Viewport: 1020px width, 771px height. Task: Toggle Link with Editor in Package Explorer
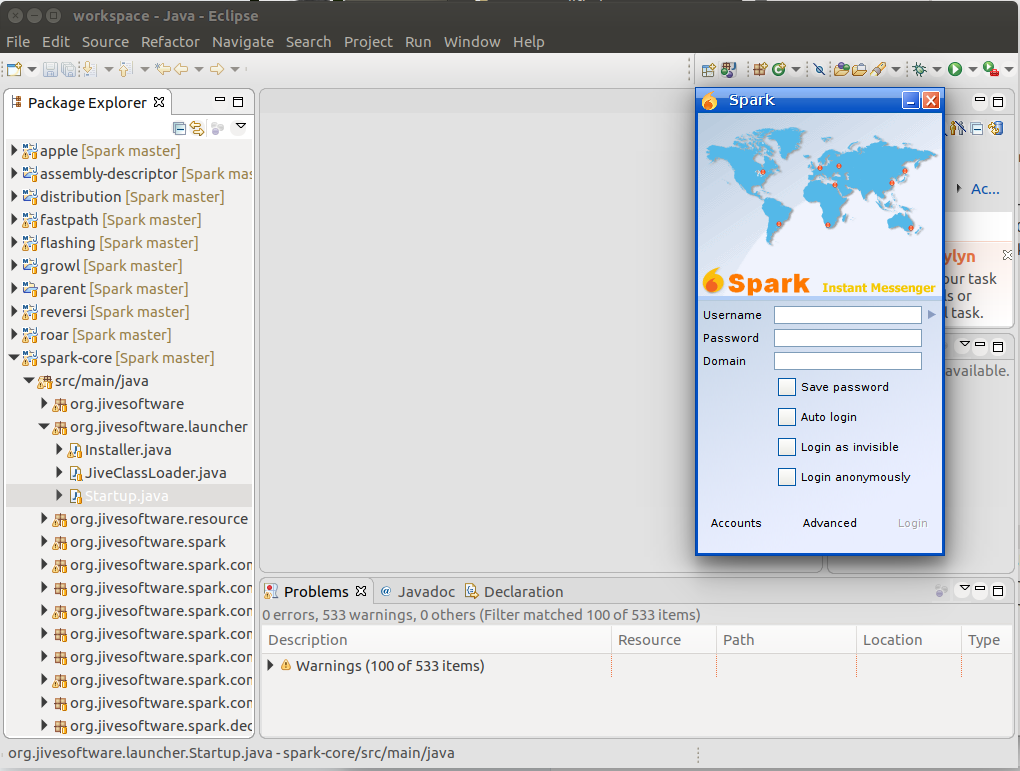(197, 128)
